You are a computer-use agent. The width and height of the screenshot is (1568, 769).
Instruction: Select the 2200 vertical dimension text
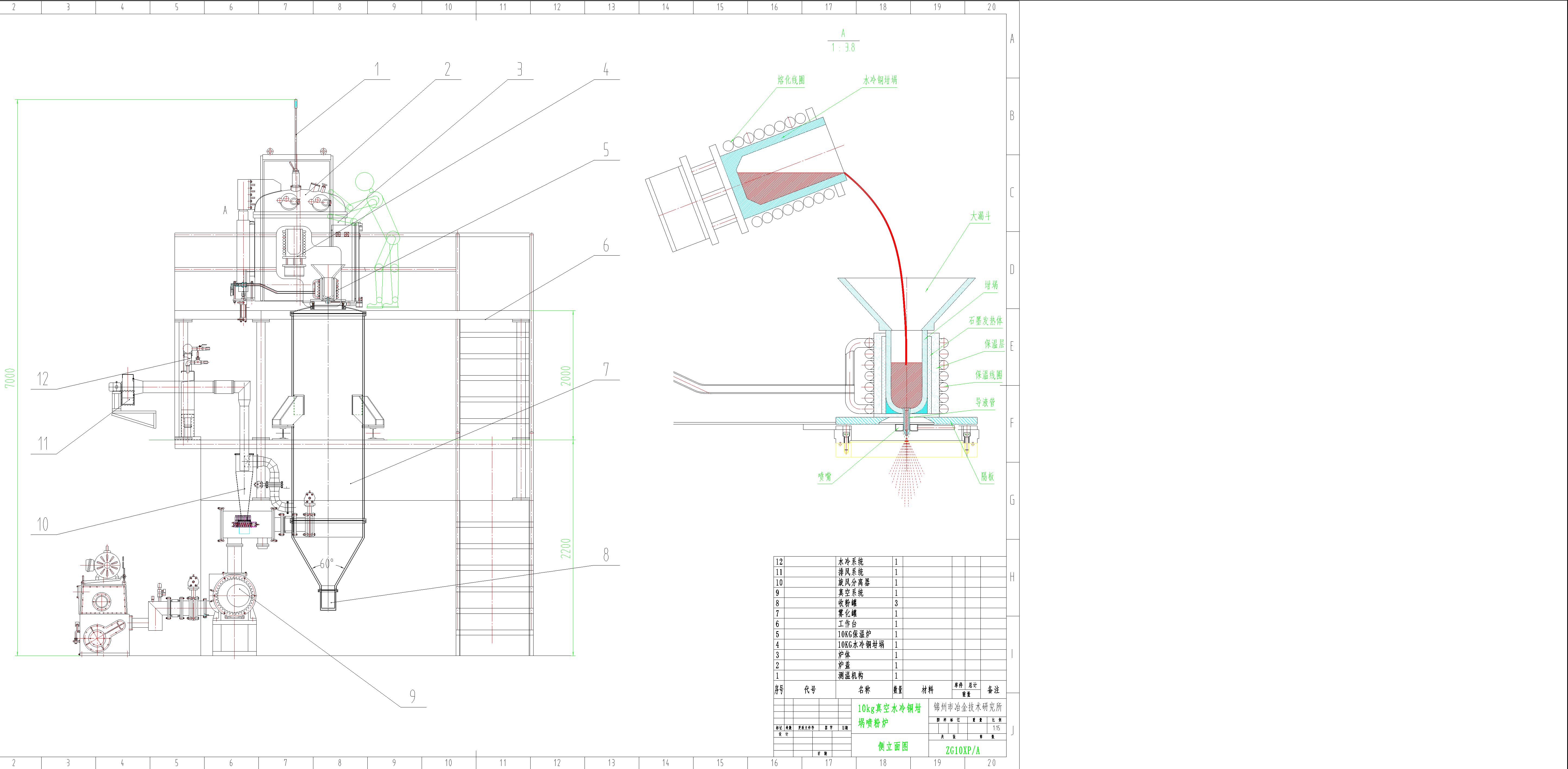566,548
